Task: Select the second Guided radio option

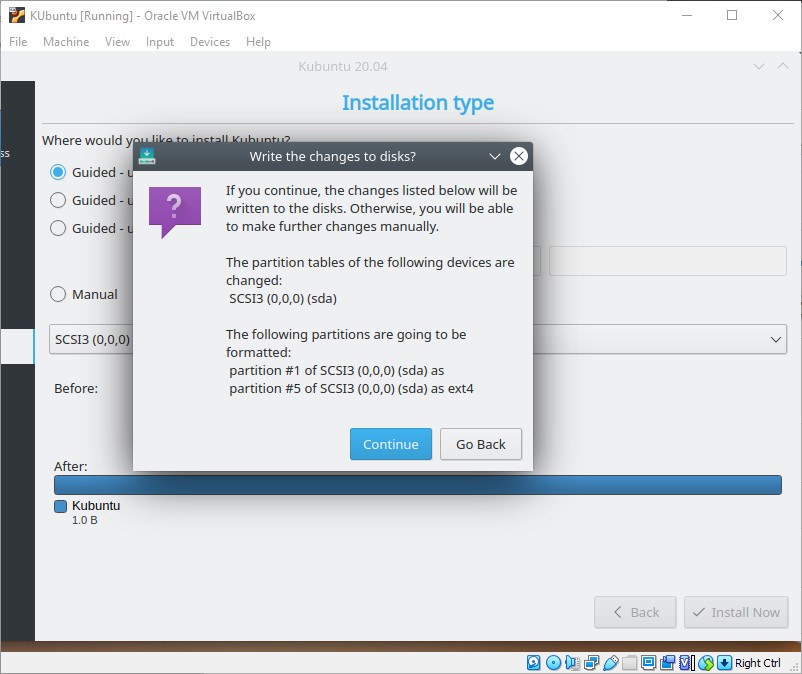Action: (x=58, y=200)
